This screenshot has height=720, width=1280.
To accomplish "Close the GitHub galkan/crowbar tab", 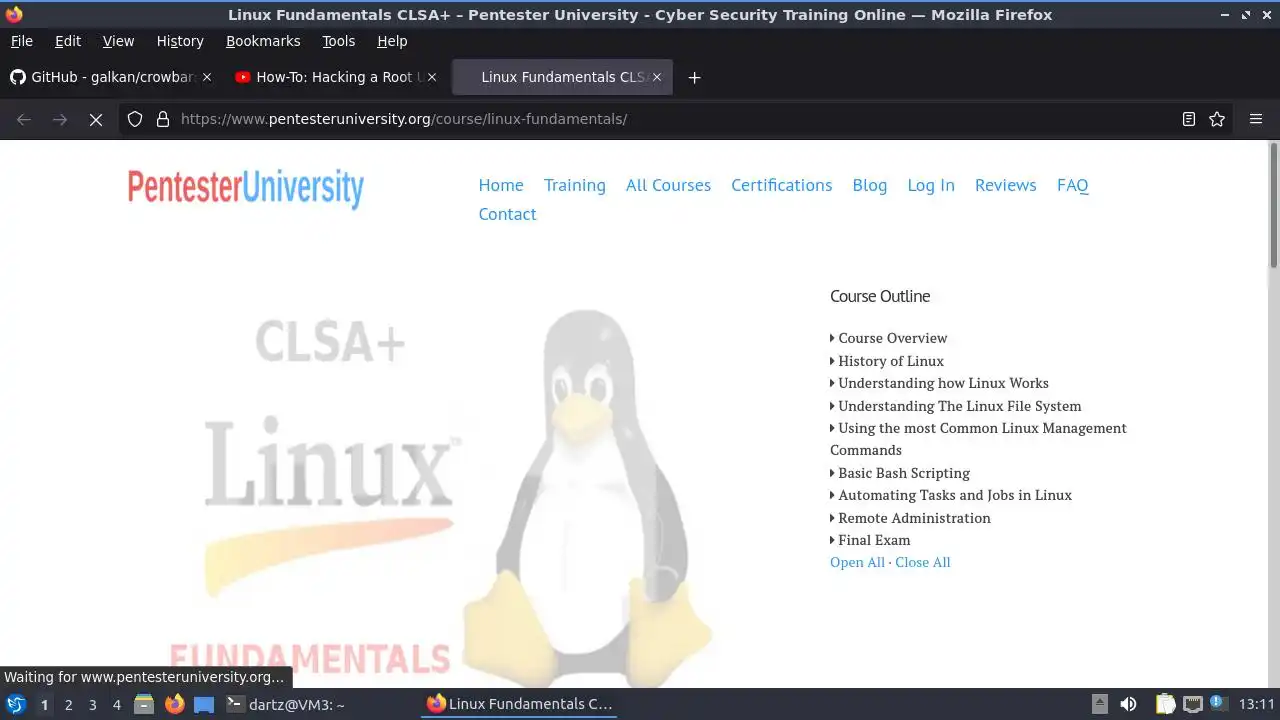I will [x=207, y=77].
